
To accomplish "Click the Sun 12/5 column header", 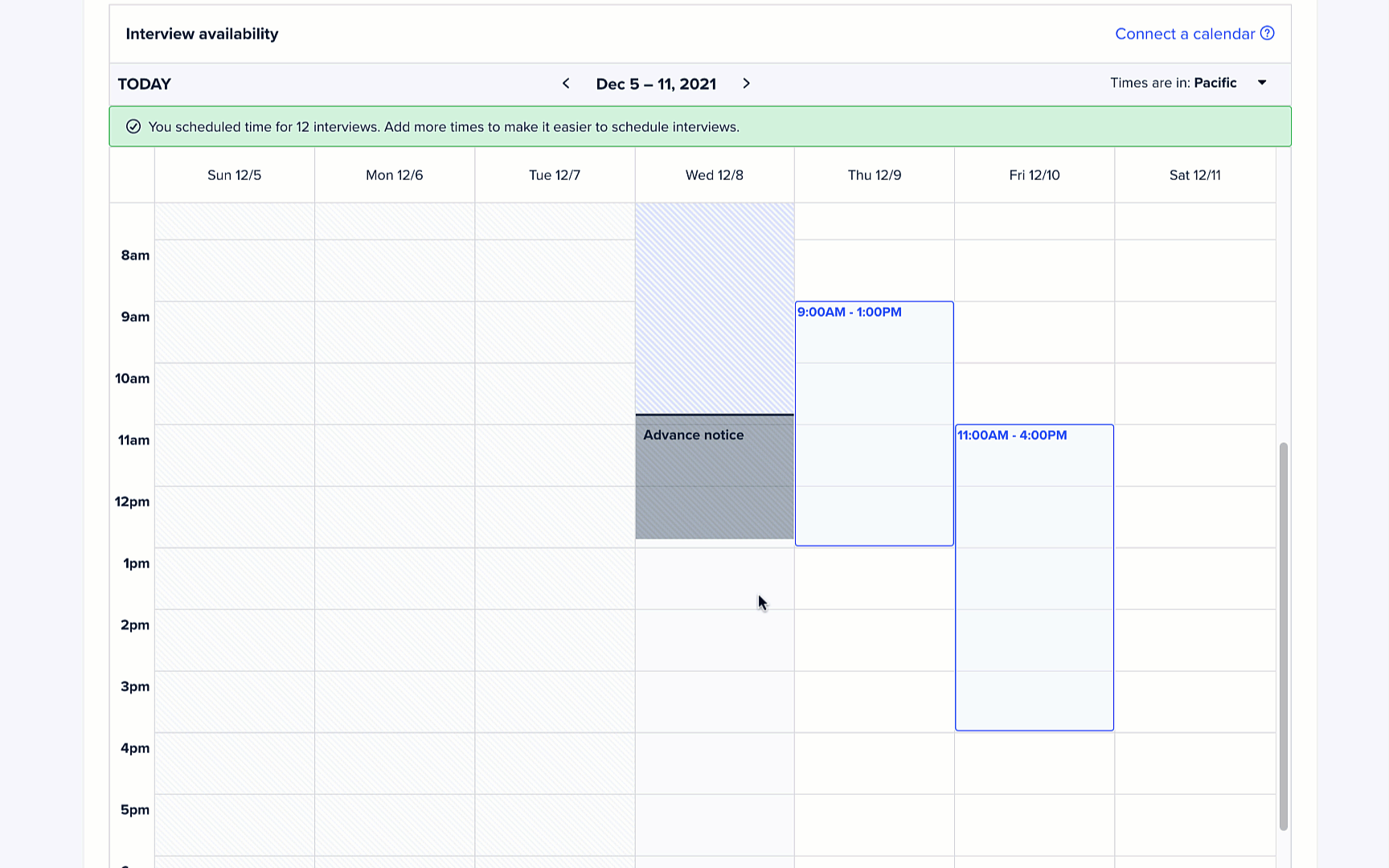I will click(234, 175).
